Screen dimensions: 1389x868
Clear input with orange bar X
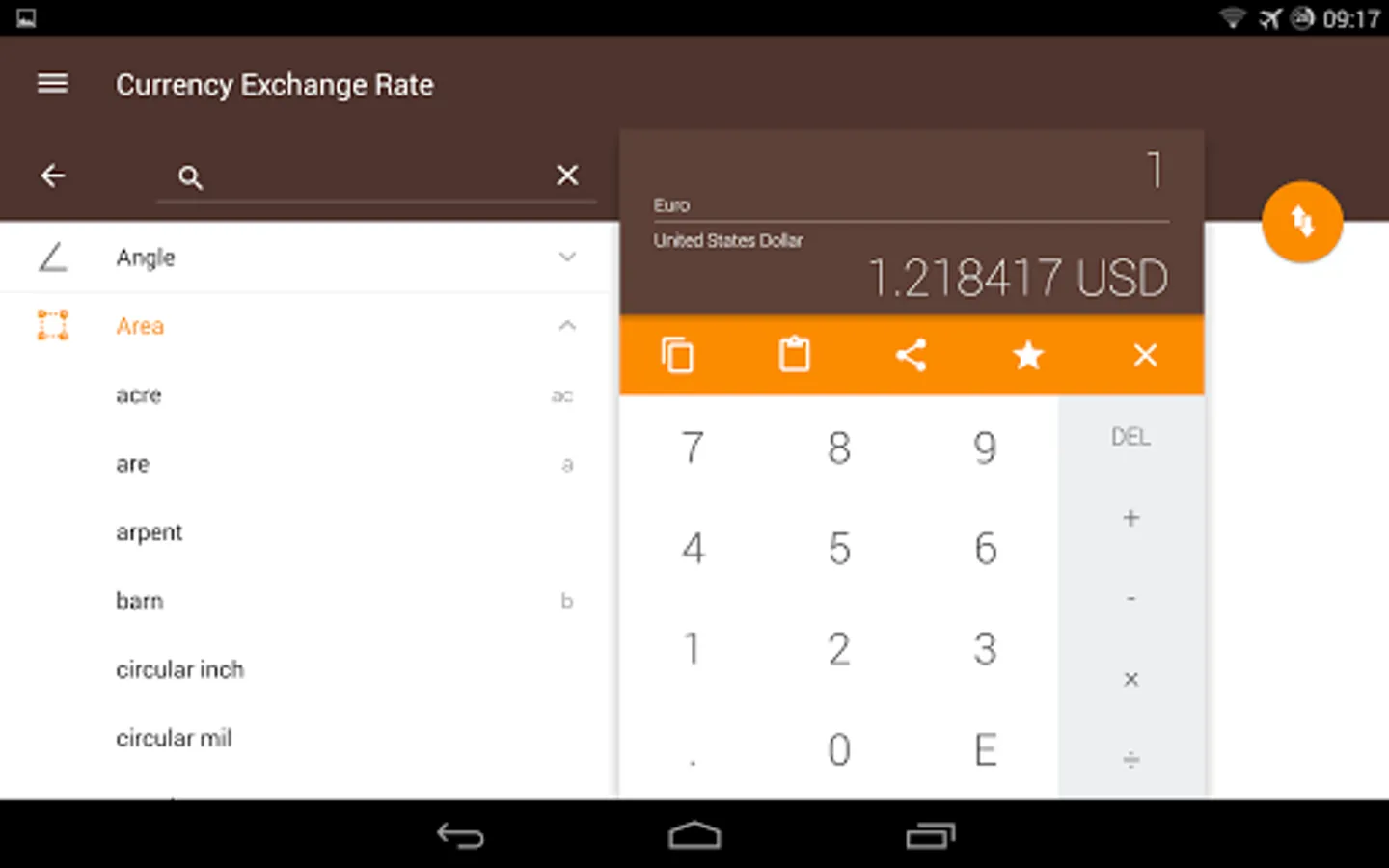point(1145,355)
